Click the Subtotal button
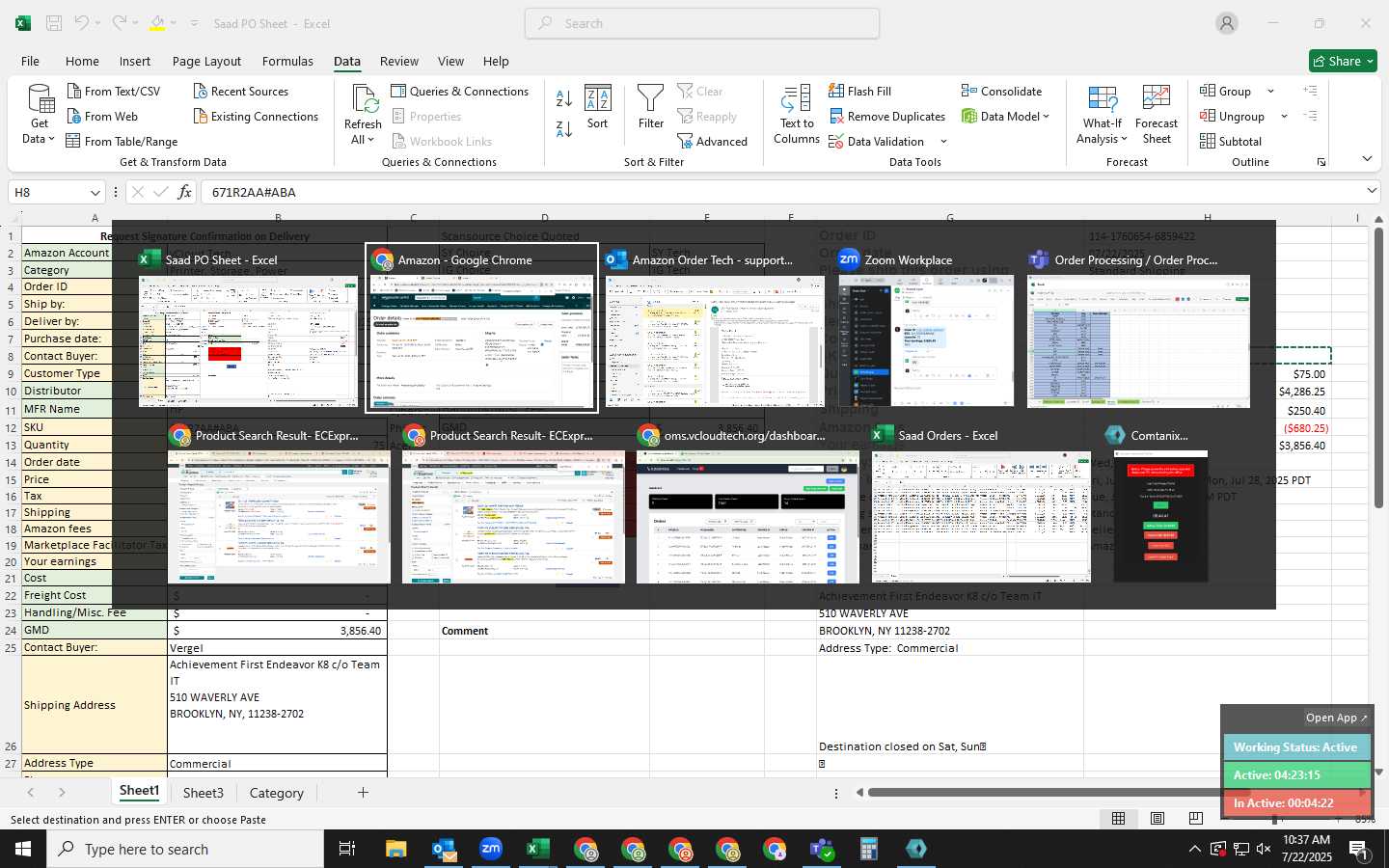The width and height of the screenshot is (1389, 868). (x=1231, y=142)
